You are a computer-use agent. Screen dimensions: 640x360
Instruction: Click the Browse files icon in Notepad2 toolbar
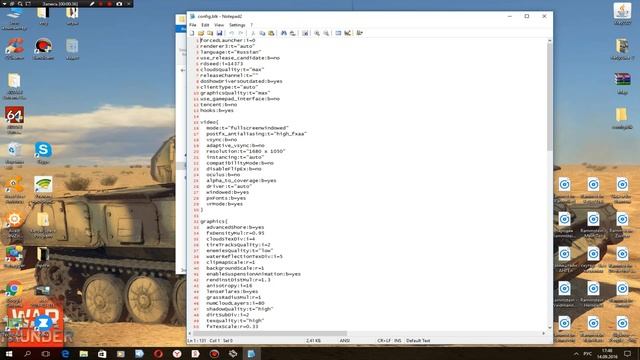(210, 33)
